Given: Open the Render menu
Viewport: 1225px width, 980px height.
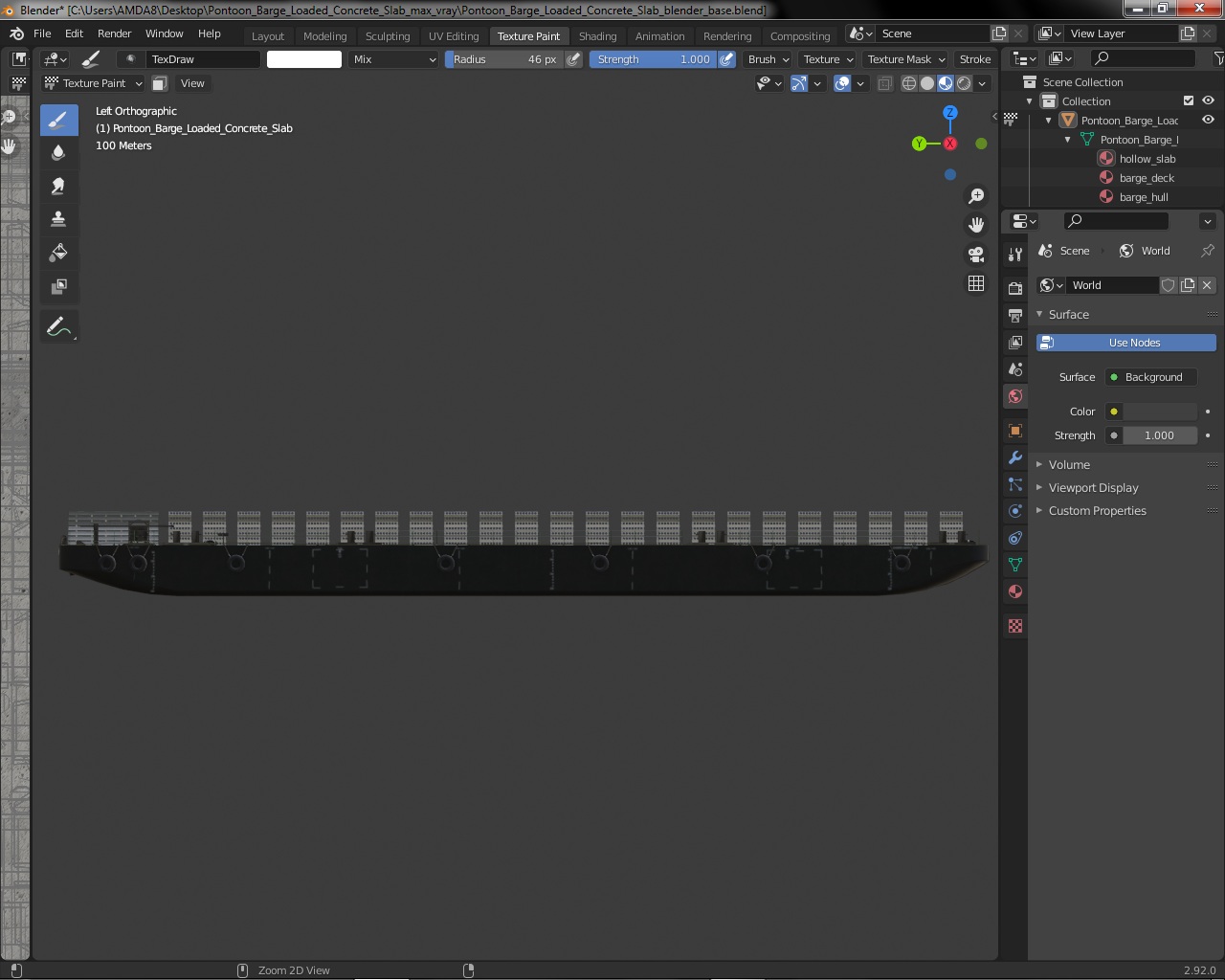Looking at the screenshot, I should click(x=114, y=33).
